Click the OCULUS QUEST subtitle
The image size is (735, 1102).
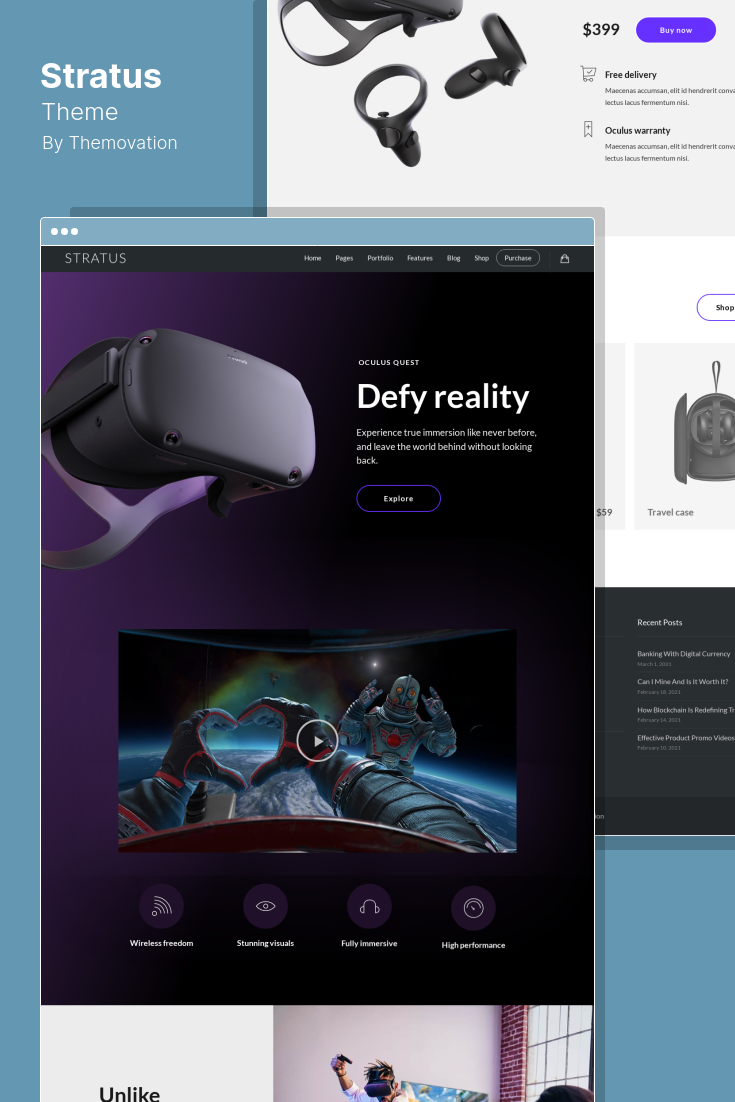click(x=389, y=363)
